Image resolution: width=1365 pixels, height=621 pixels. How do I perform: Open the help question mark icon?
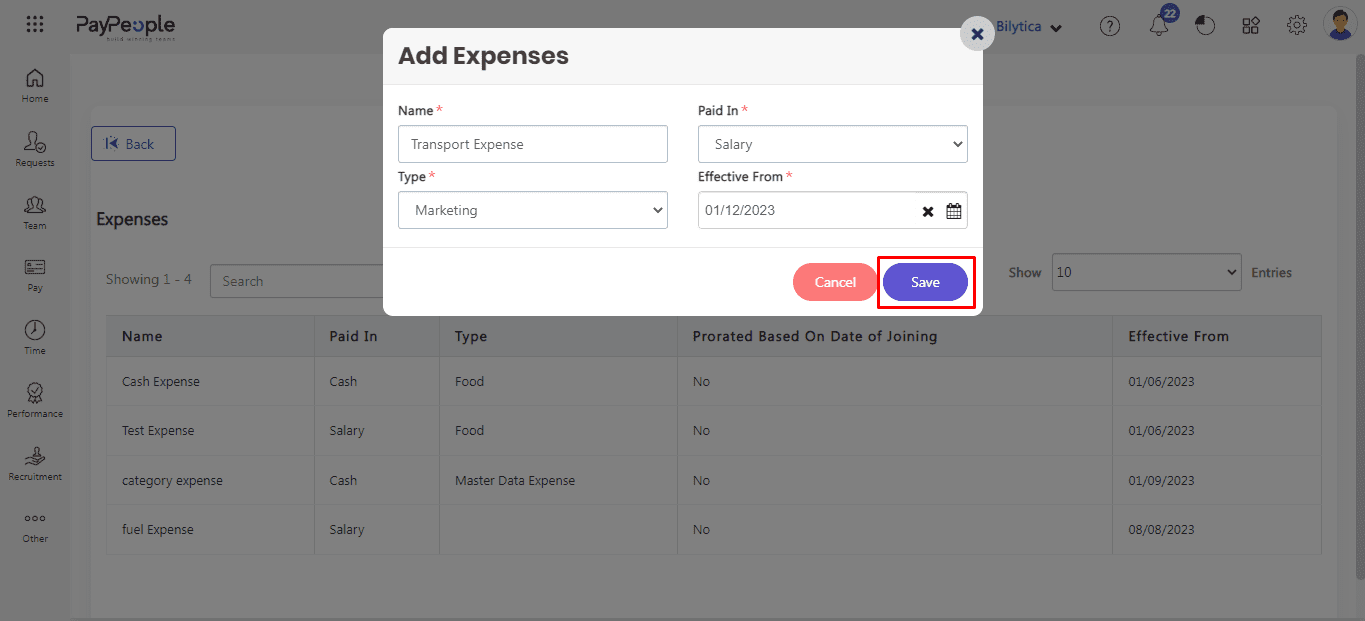tap(1110, 26)
